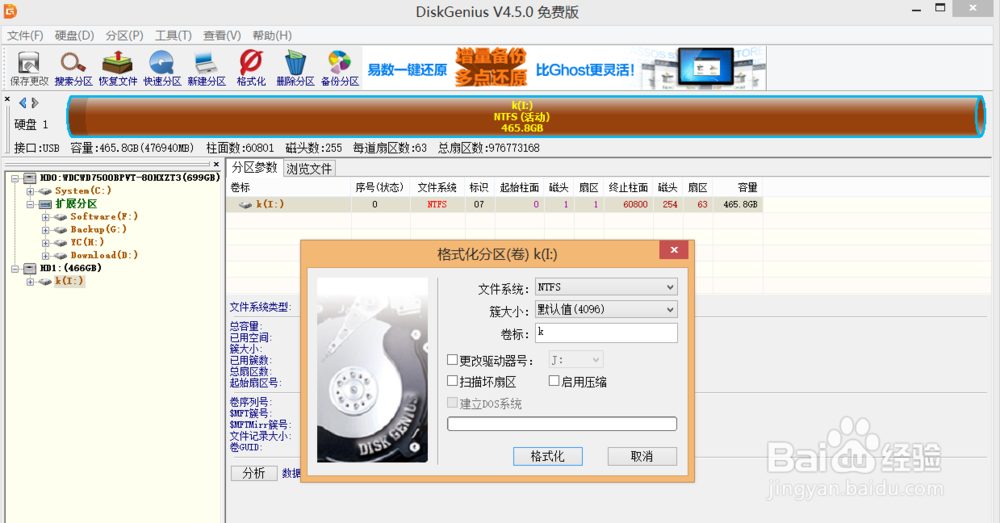
Task: Open the Cluster Size (簇大小) dropdown
Action: 606,310
